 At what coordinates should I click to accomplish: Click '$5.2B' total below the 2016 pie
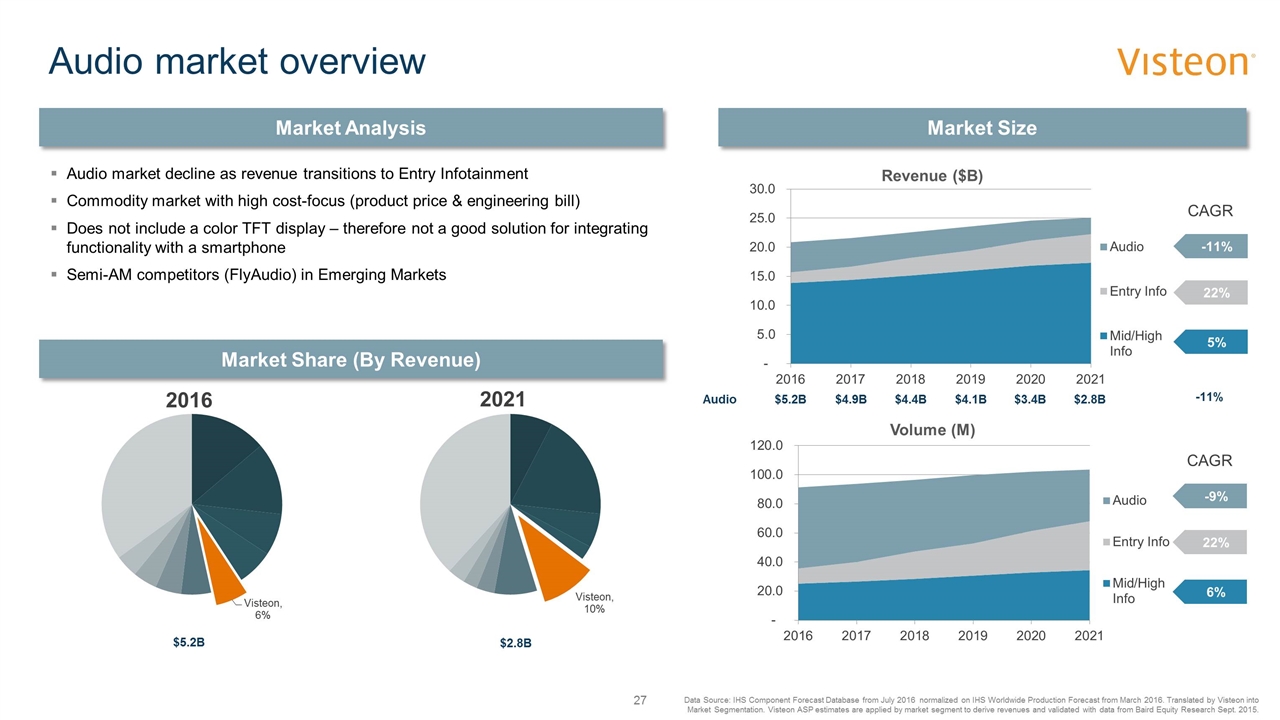(188, 641)
